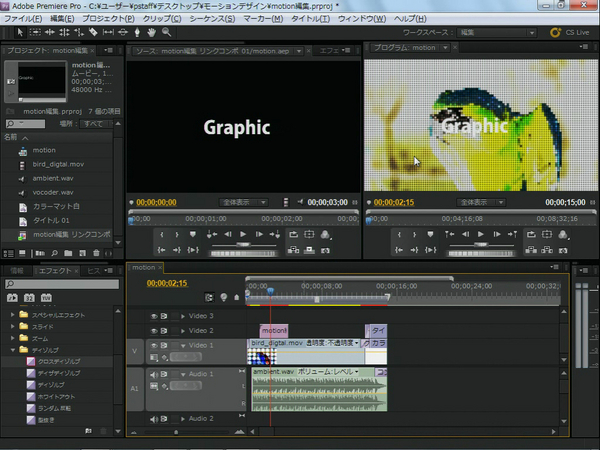Select the Razor tool in toolbar
The image size is (600, 450).
91,32
